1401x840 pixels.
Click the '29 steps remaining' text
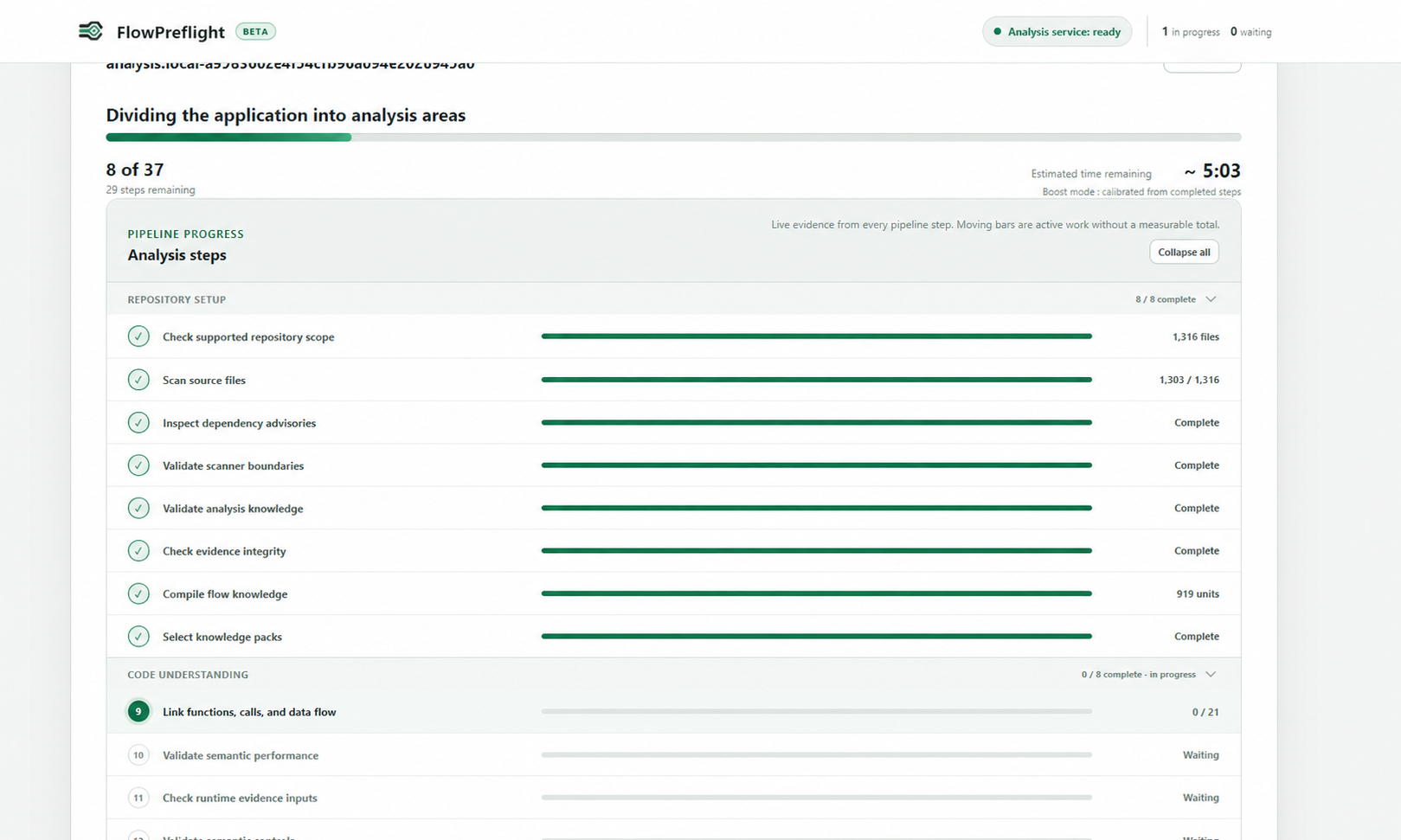pos(151,189)
